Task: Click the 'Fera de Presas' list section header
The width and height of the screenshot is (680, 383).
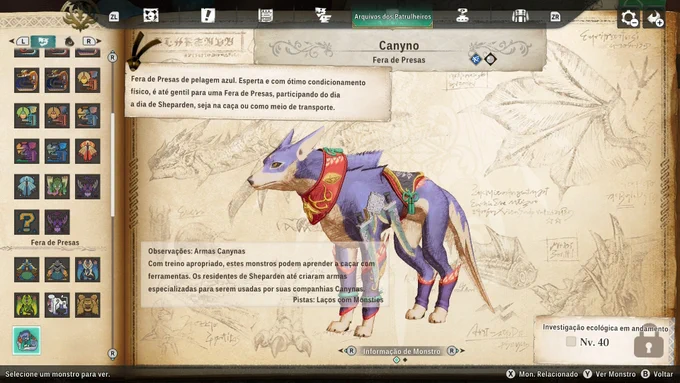Action: [x=55, y=242]
